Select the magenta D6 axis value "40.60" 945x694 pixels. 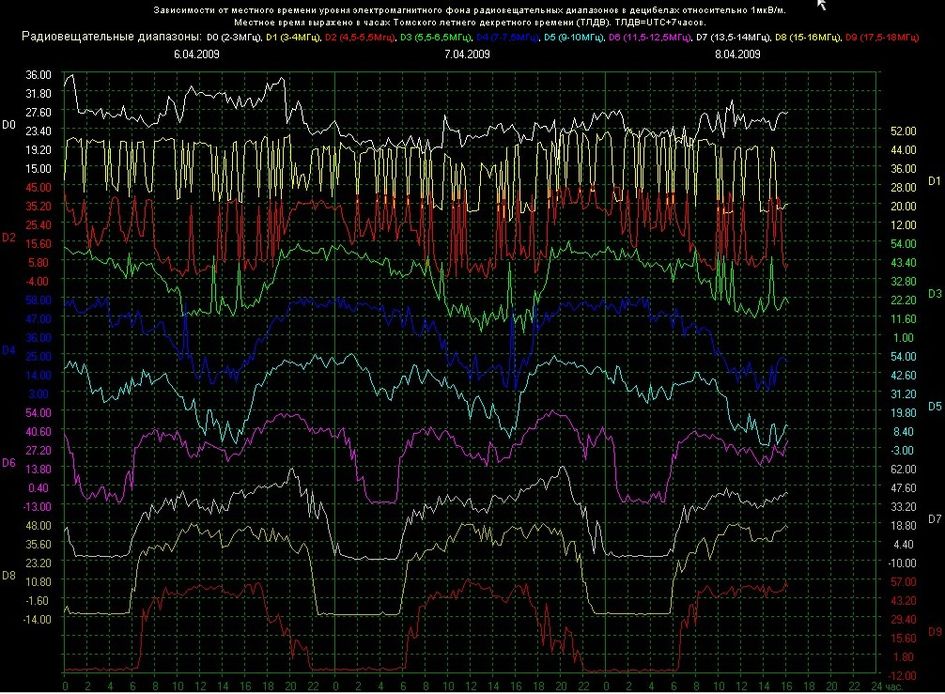[x=39, y=431]
